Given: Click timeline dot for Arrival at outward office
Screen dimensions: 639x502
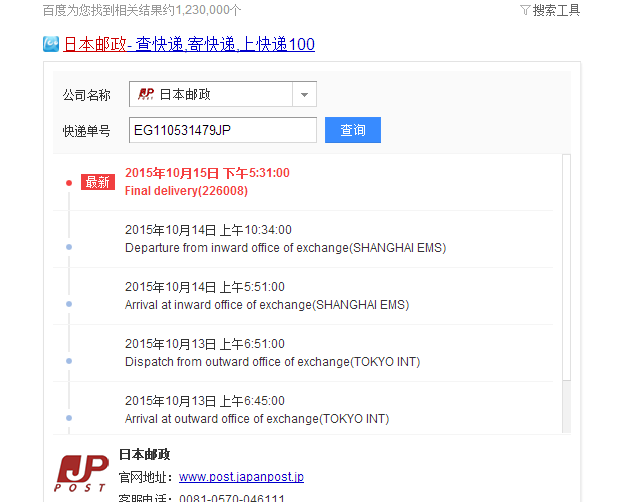Looking at the screenshot, I should [69, 418].
